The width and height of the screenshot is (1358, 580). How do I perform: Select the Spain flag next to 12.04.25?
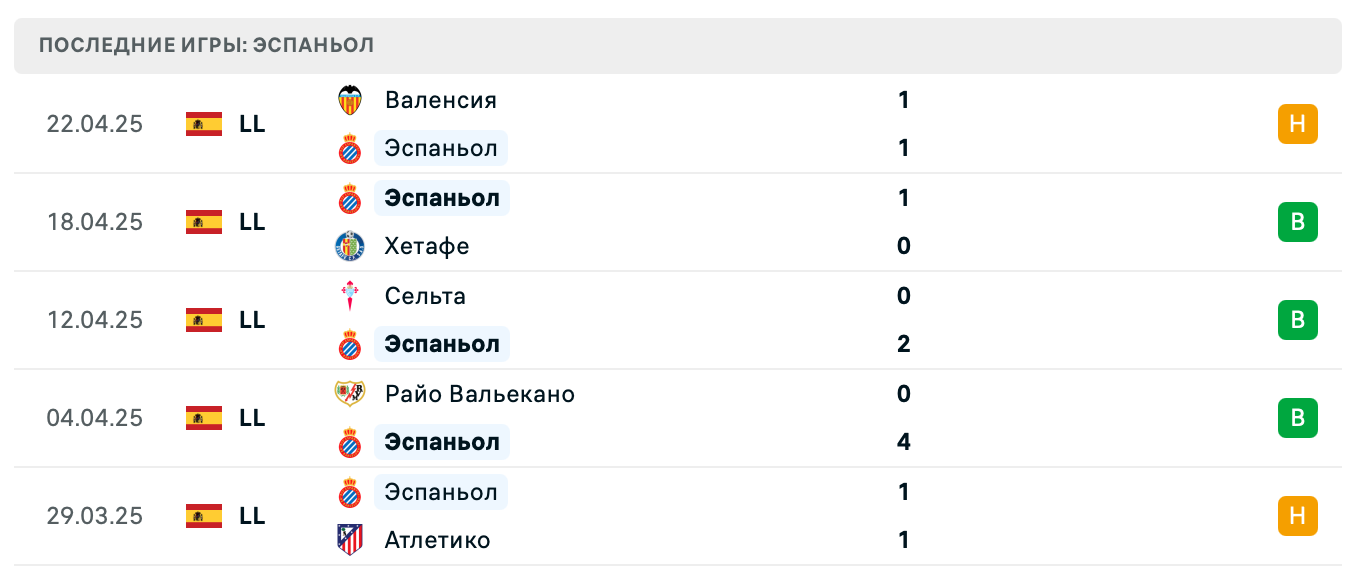coord(203,320)
